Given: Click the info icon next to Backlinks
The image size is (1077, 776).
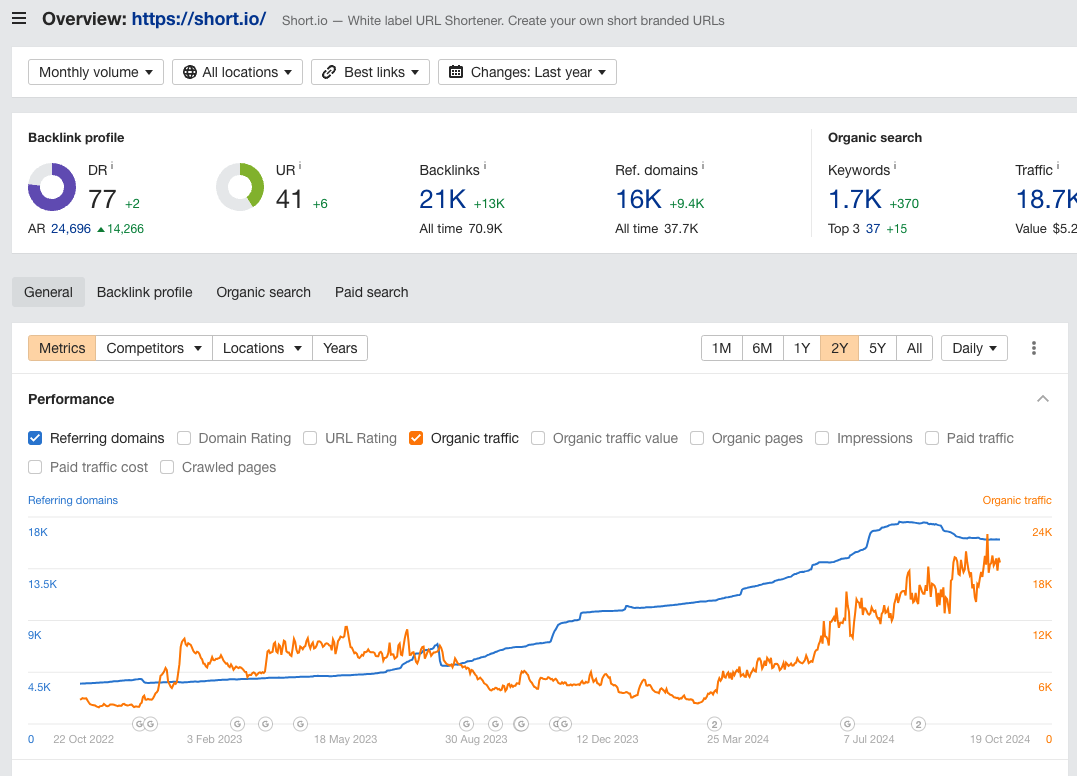Looking at the screenshot, I should 485,166.
